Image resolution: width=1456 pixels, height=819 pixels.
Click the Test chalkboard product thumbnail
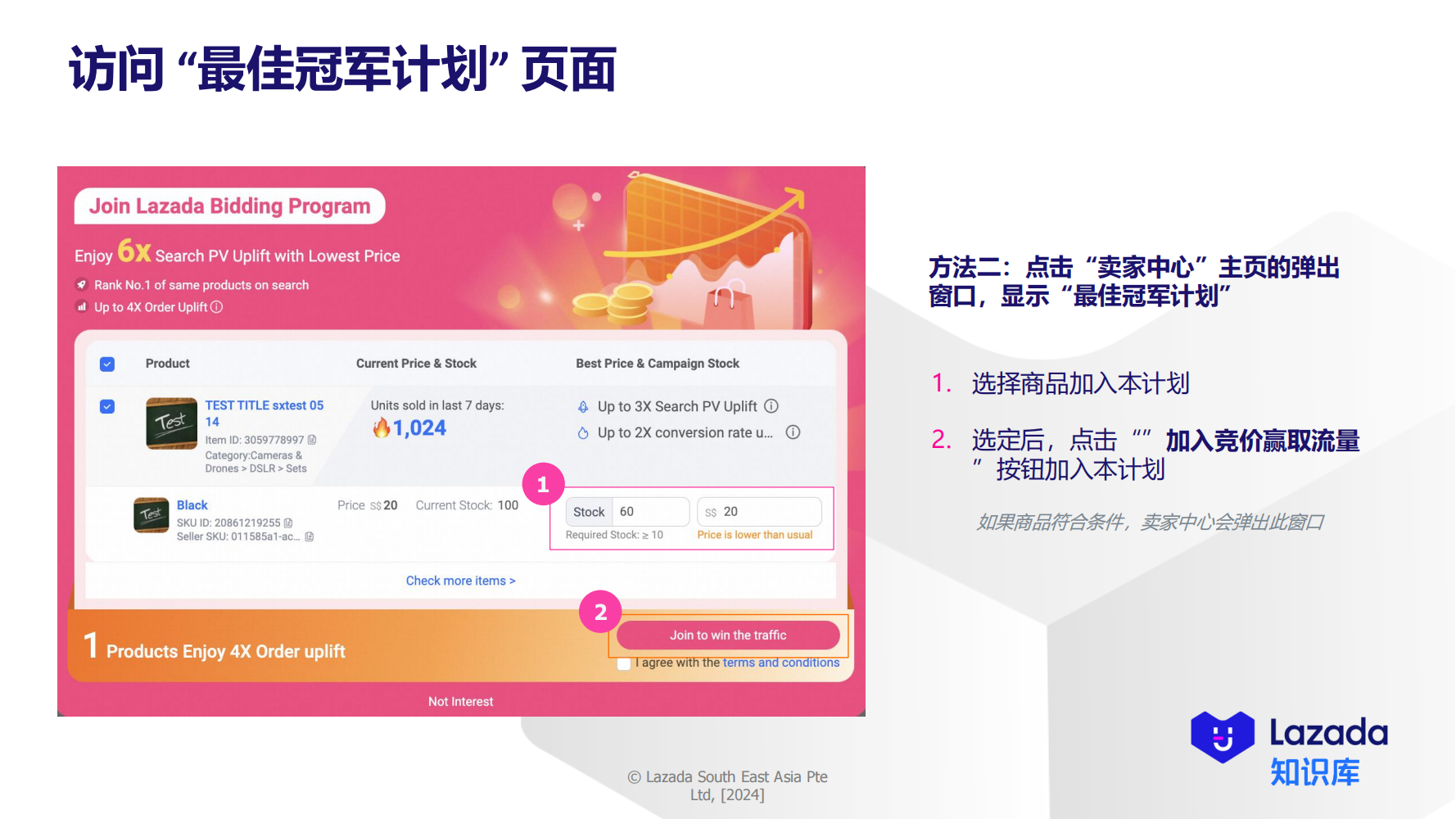171,423
